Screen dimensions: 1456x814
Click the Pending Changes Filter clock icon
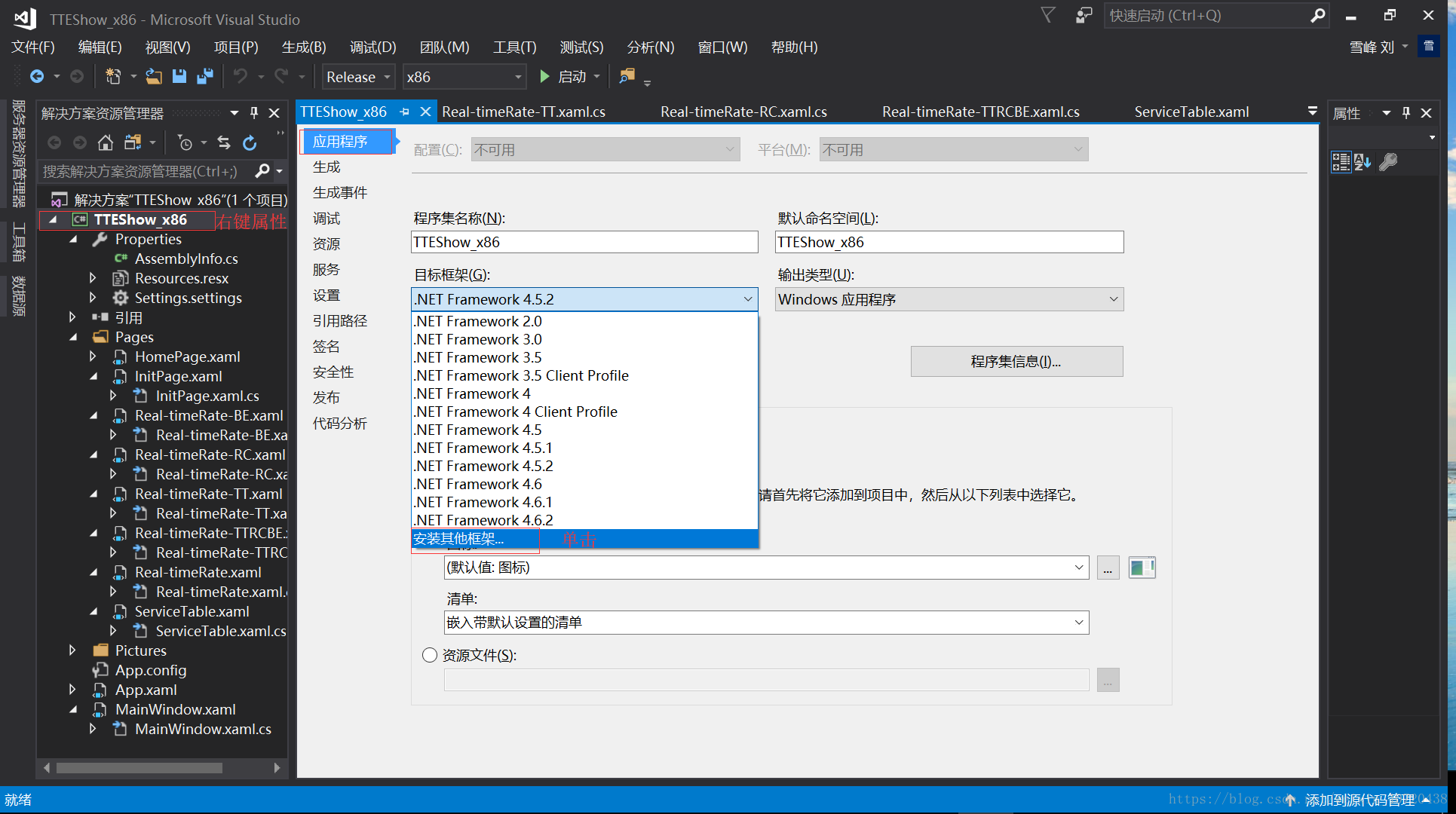tap(185, 142)
